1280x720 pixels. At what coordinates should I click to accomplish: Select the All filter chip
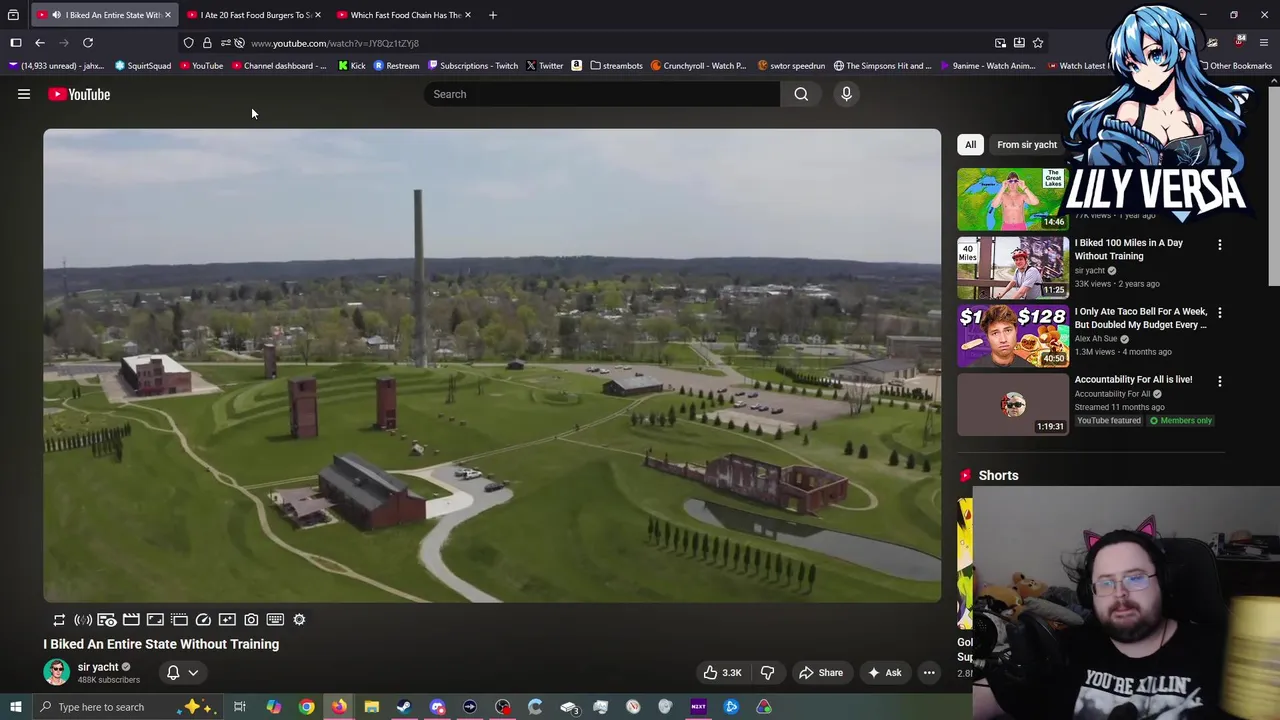(970, 144)
